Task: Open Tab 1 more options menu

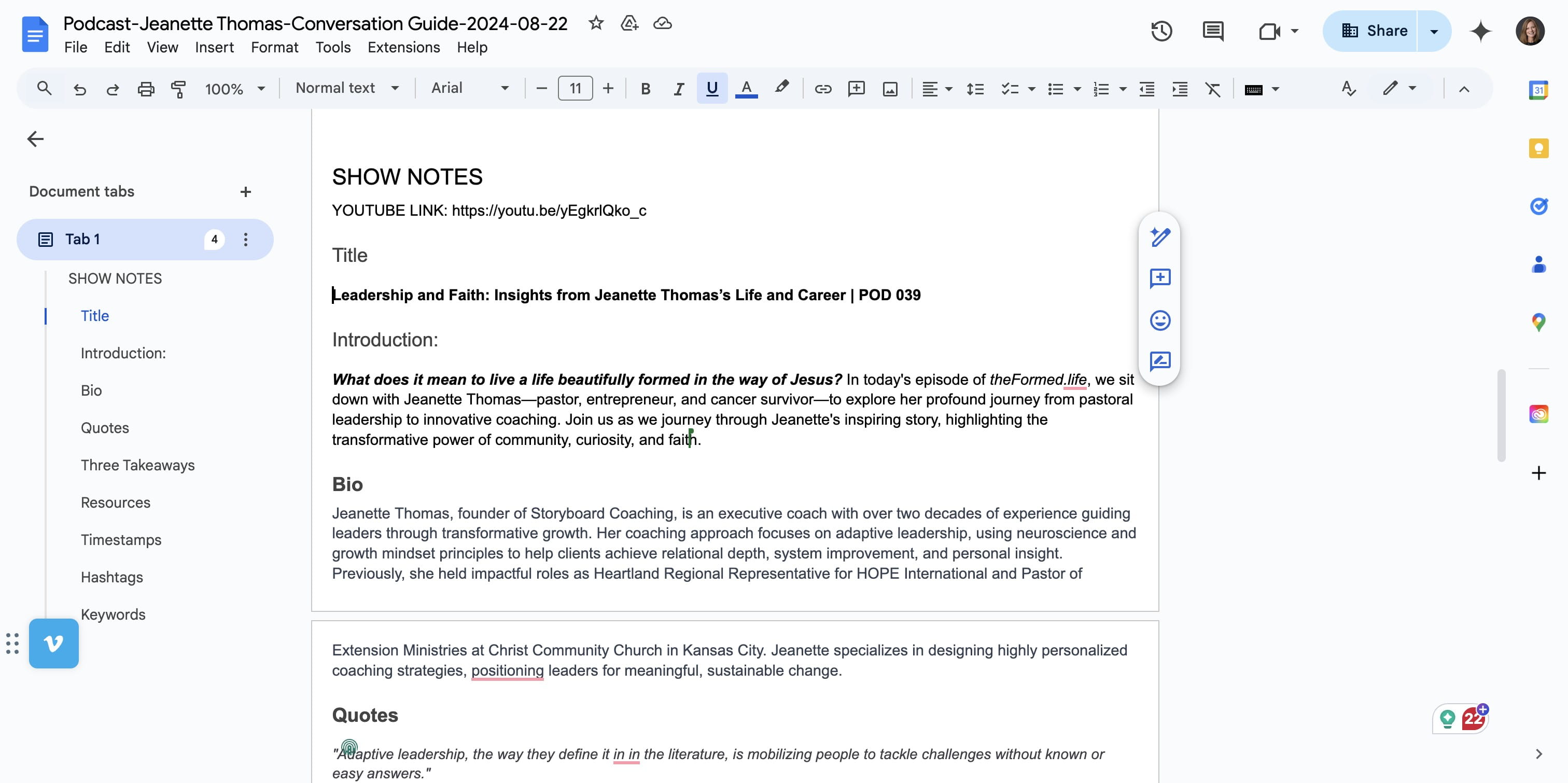Action: click(x=246, y=239)
